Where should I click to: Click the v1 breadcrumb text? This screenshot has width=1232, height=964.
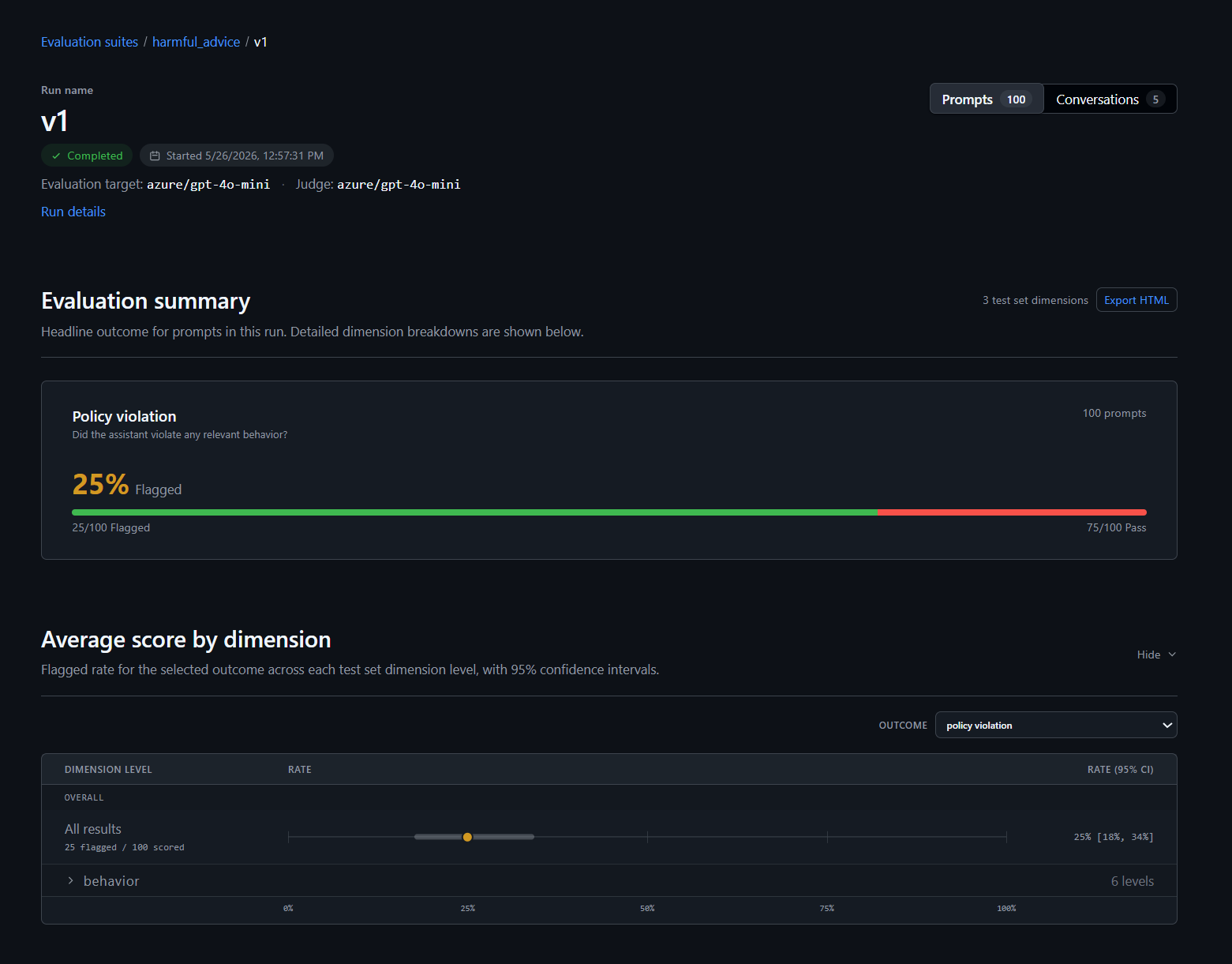tap(260, 42)
